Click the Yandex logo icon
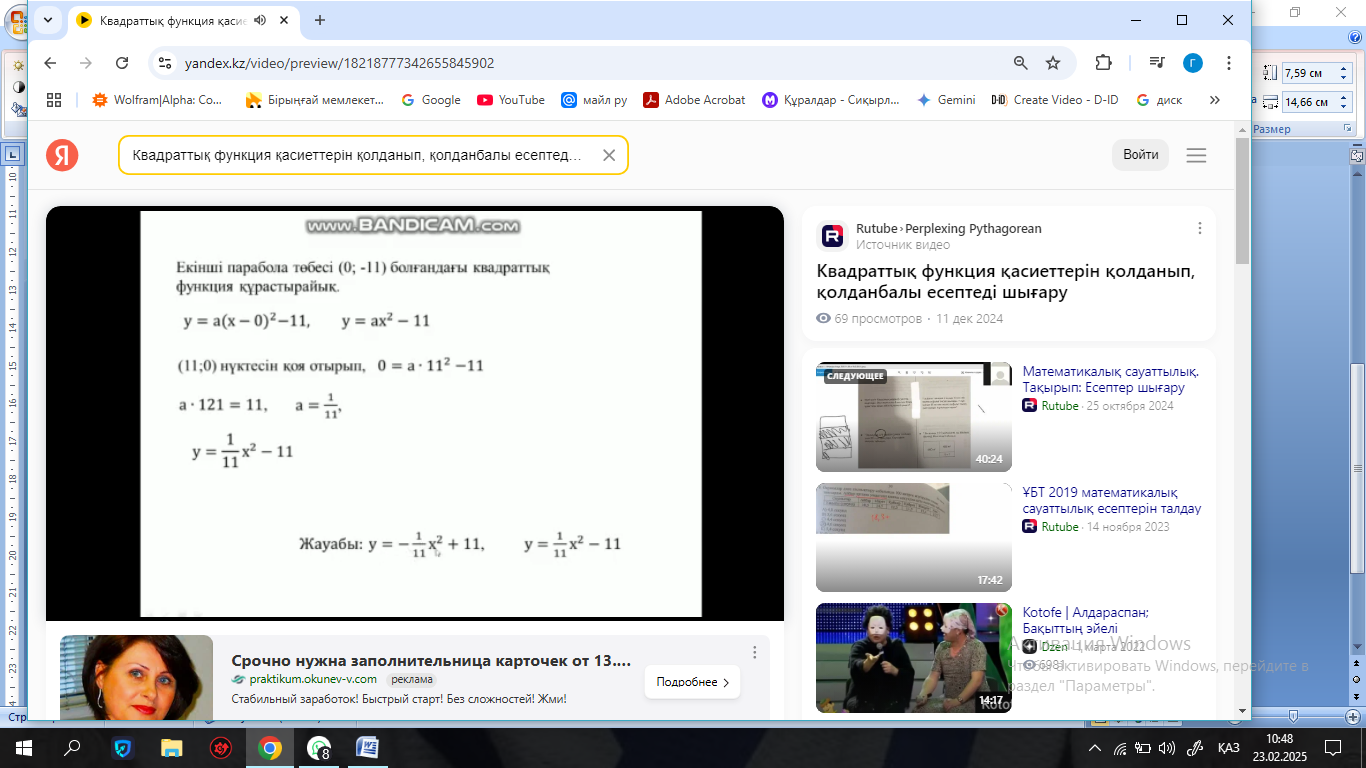The height and width of the screenshot is (768, 1366). 62,155
